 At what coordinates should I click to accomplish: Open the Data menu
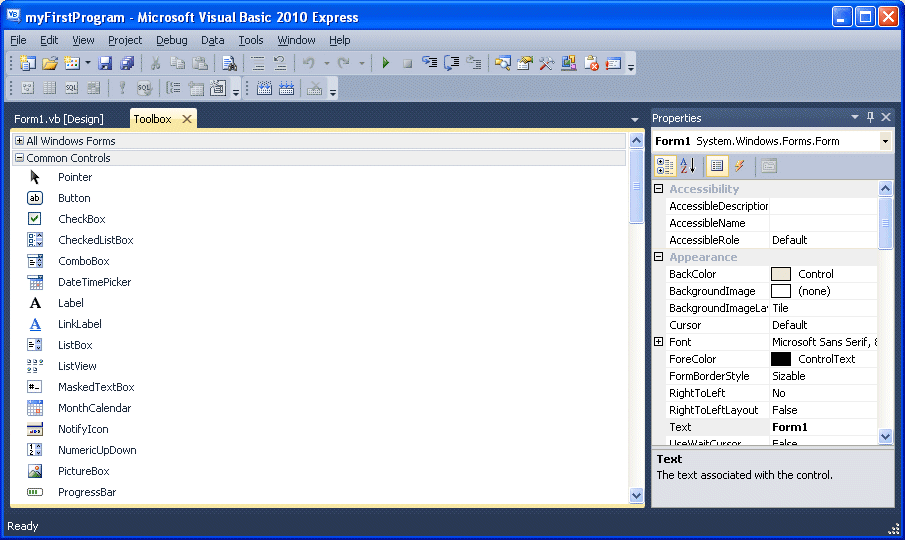tap(212, 40)
